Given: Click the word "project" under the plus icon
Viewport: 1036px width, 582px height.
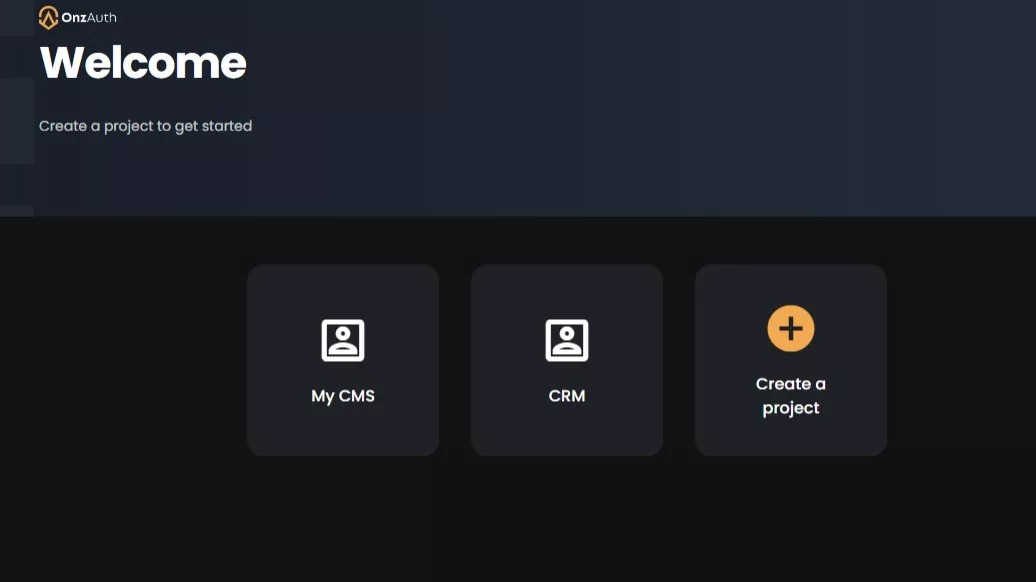Looking at the screenshot, I should tap(791, 408).
